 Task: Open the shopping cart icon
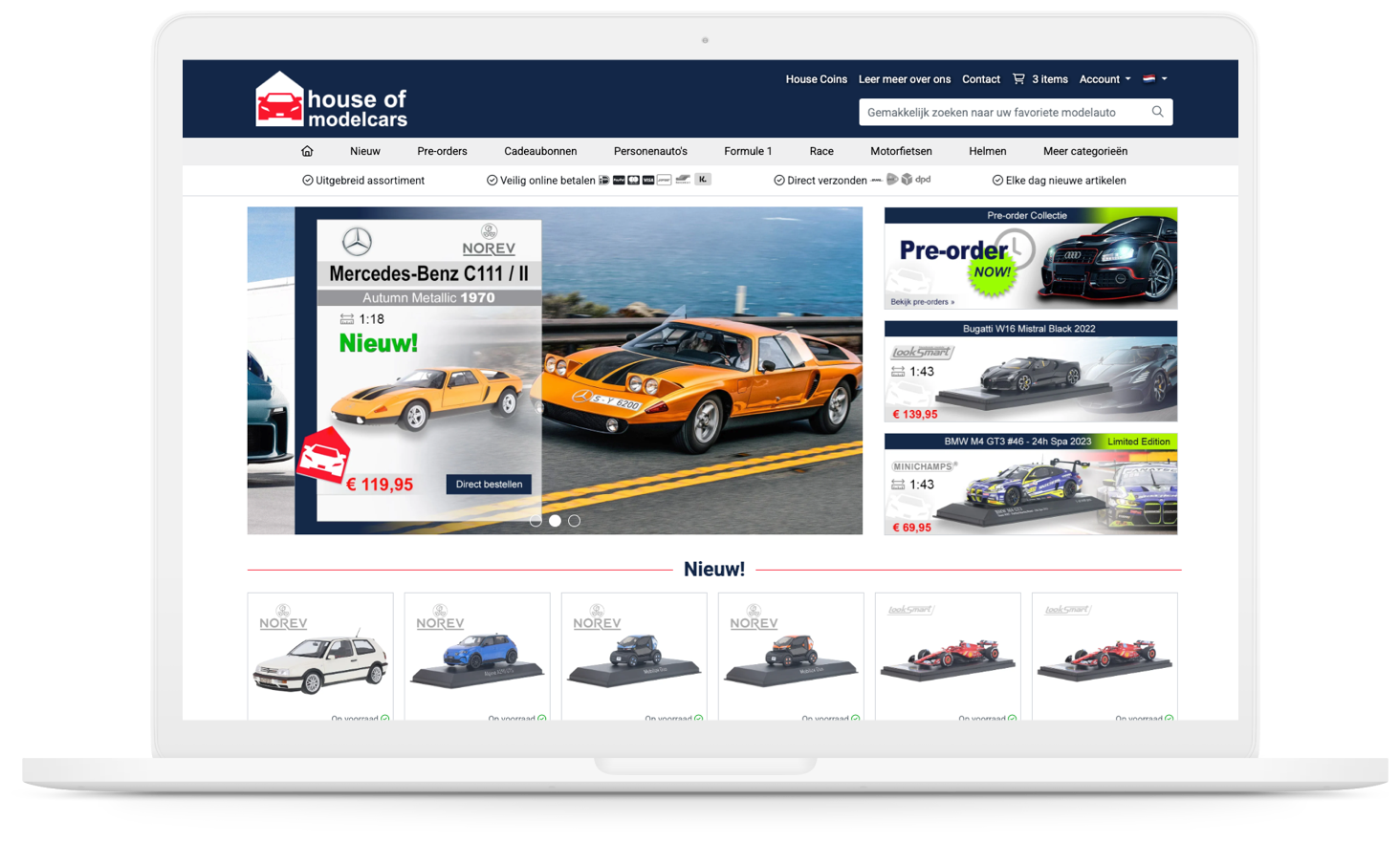pyautogui.click(x=1017, y=79)
